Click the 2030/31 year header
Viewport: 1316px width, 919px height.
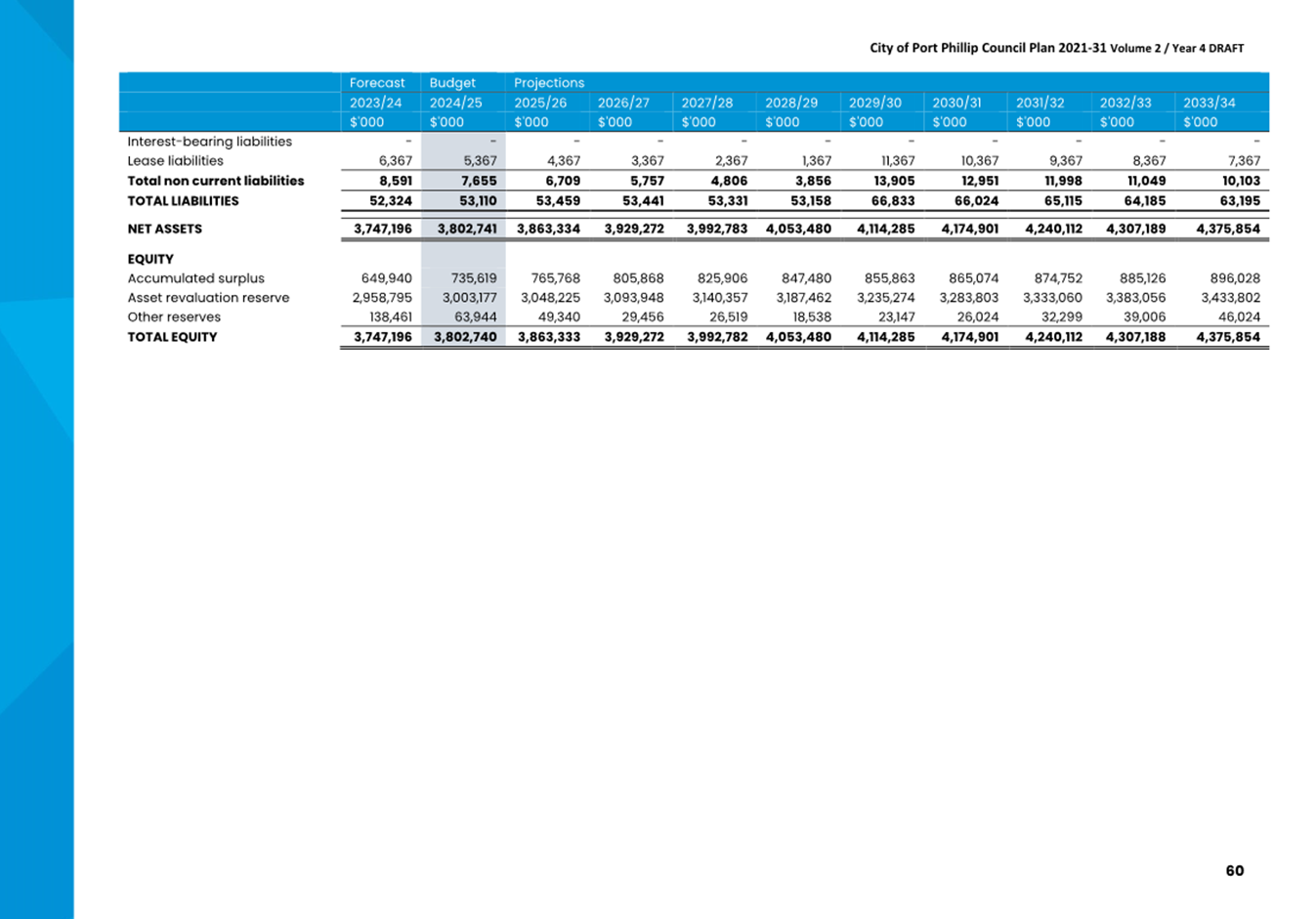(956, 103)
